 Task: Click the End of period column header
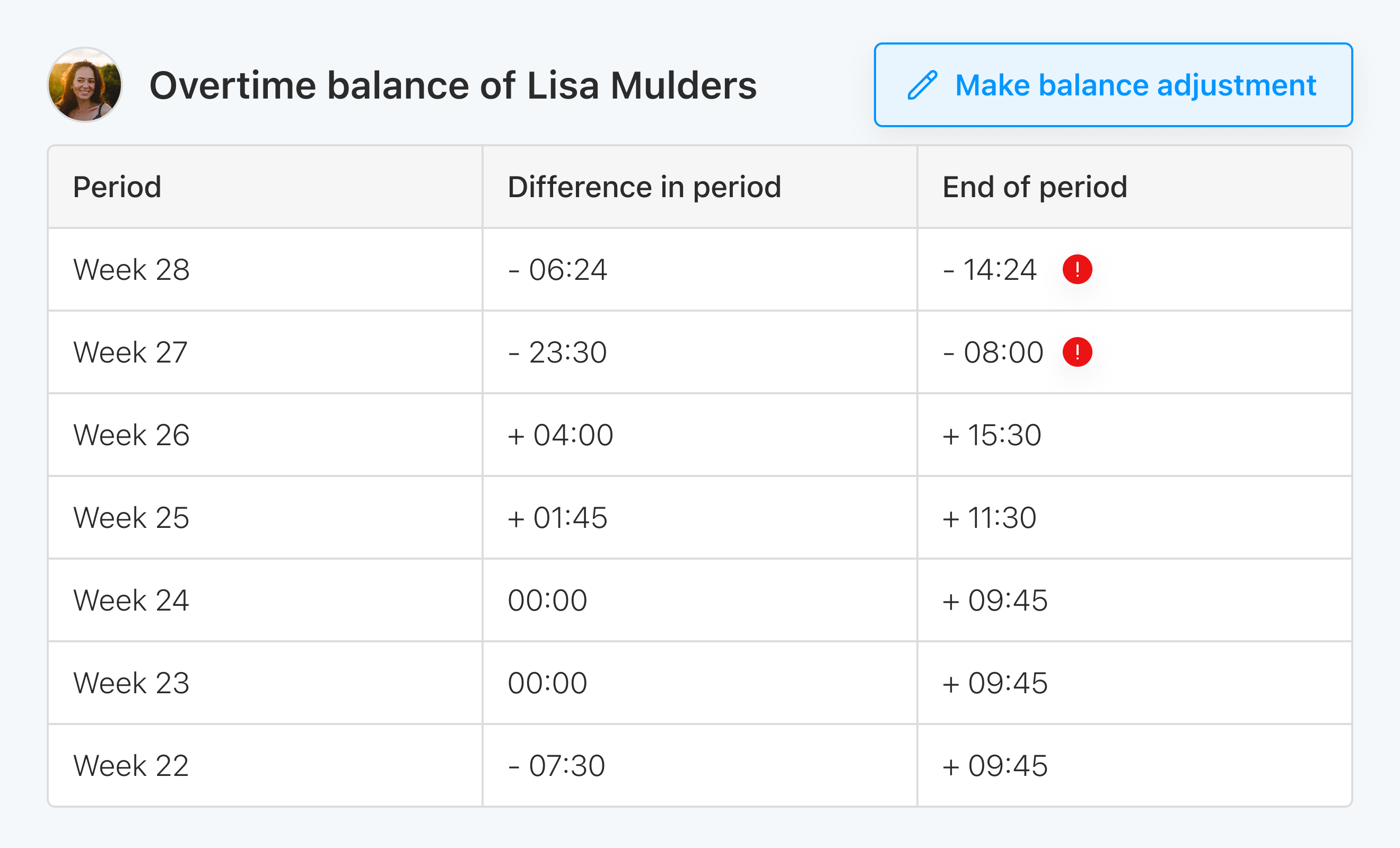click(1034, 187)
